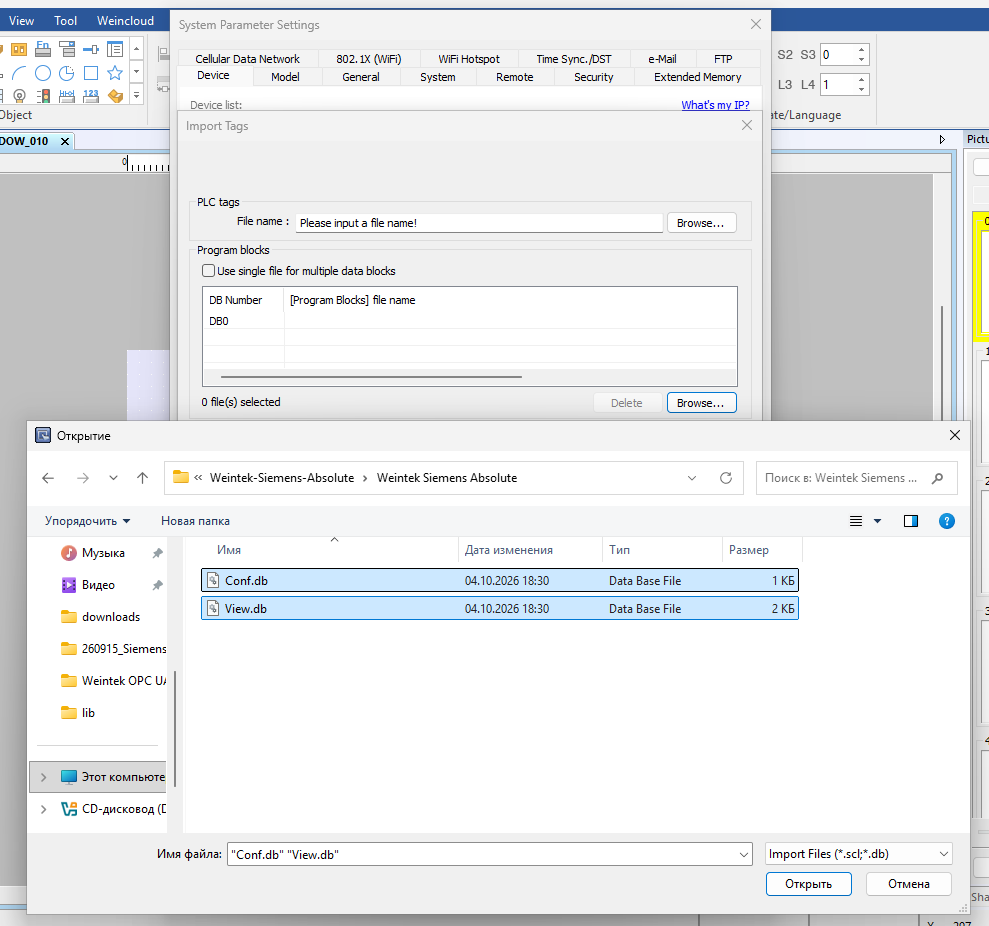Open the file type filter combo box
The width and height of the screenshot is (989, 926).
click(x=858, y=854)
